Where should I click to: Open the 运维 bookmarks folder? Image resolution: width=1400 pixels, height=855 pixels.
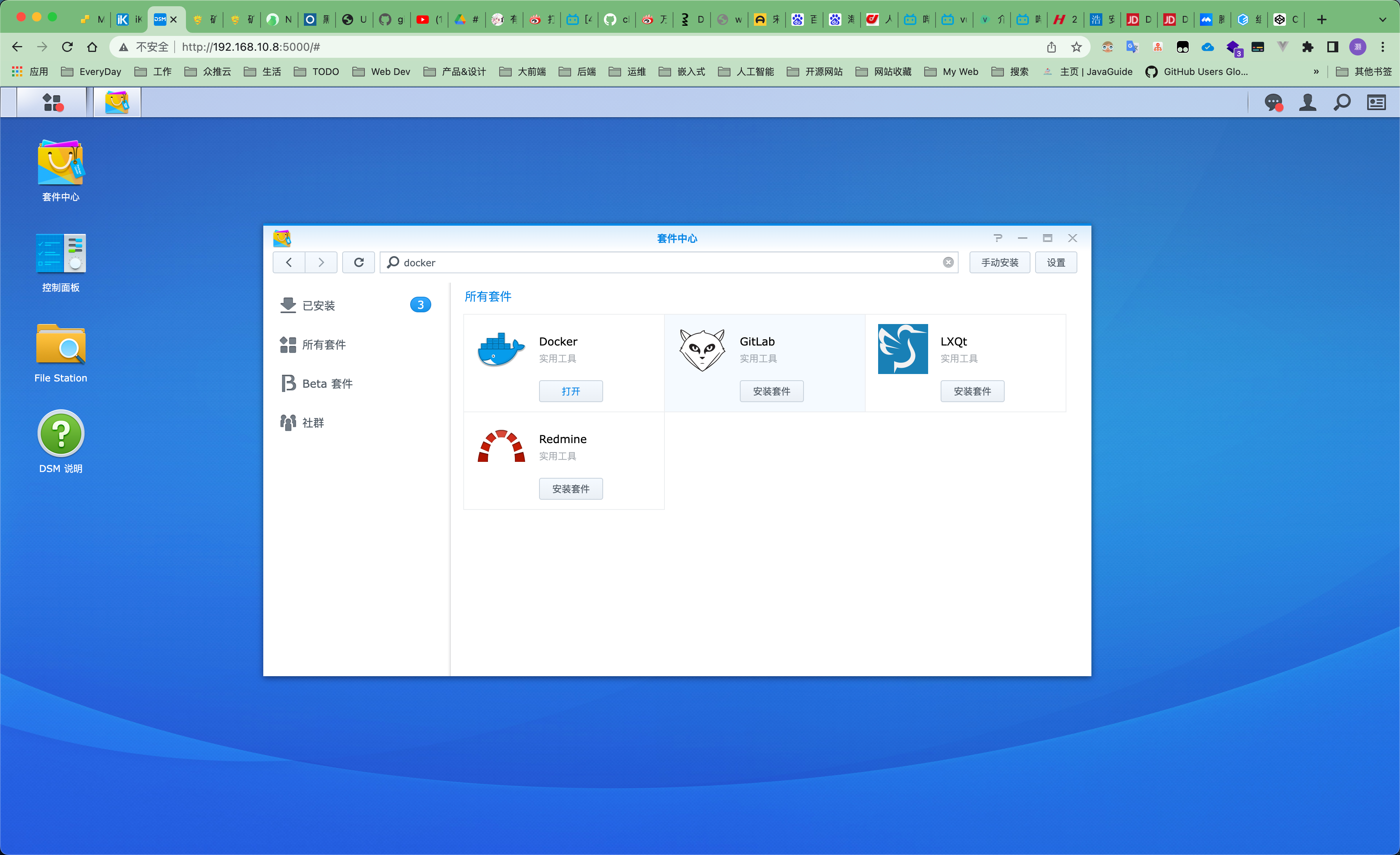(627, 71)
